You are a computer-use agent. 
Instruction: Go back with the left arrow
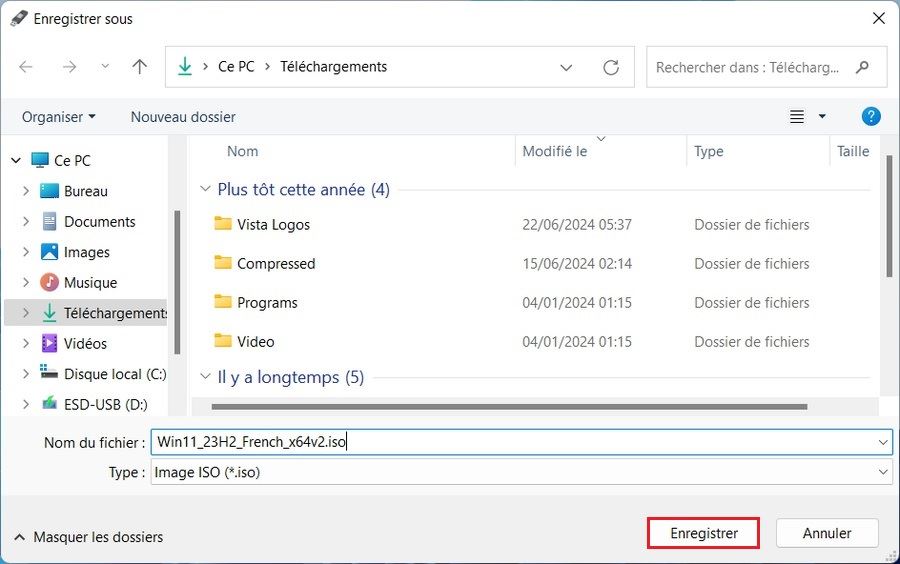[x=26, y=67]
